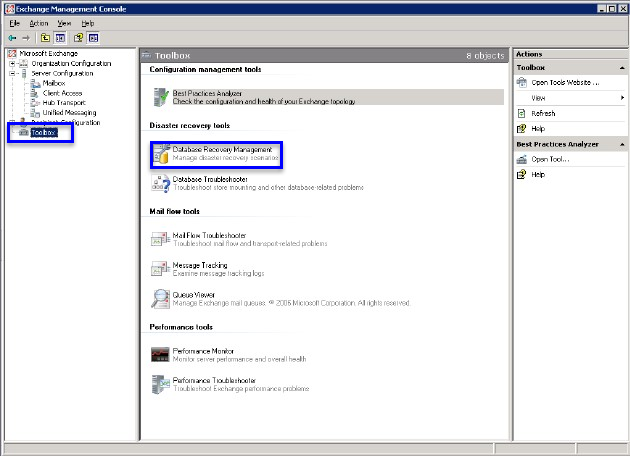630x456 pixels.
Task: Select the Performance Monitor tool
Action: tap(239, 355)
